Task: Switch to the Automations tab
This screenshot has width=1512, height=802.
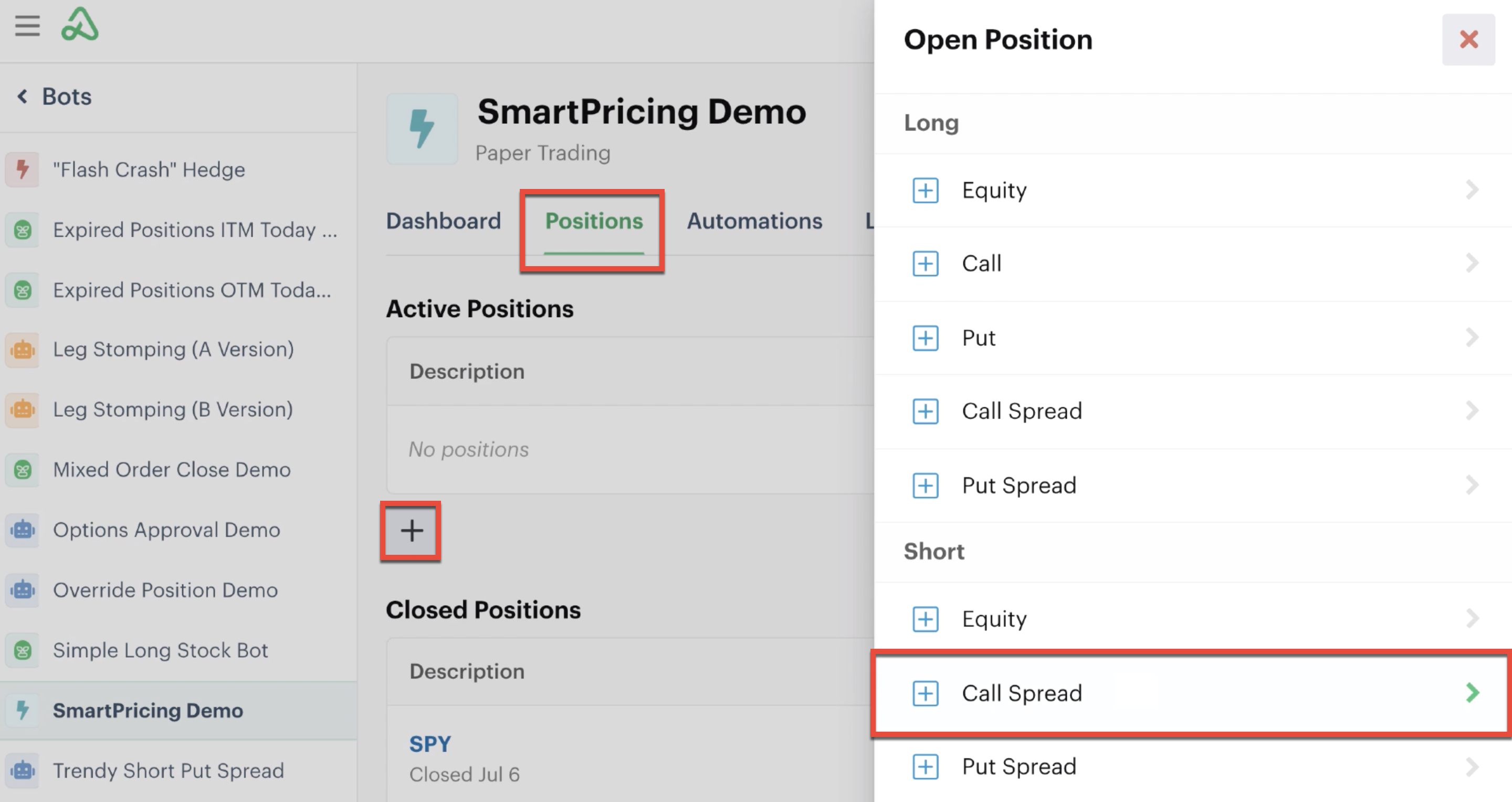Action: point(754,221)
